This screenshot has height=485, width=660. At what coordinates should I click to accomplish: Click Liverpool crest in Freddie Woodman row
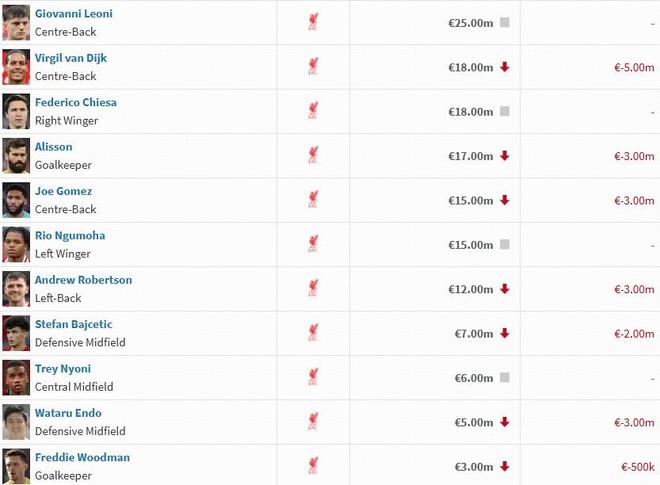click(314, 466)
